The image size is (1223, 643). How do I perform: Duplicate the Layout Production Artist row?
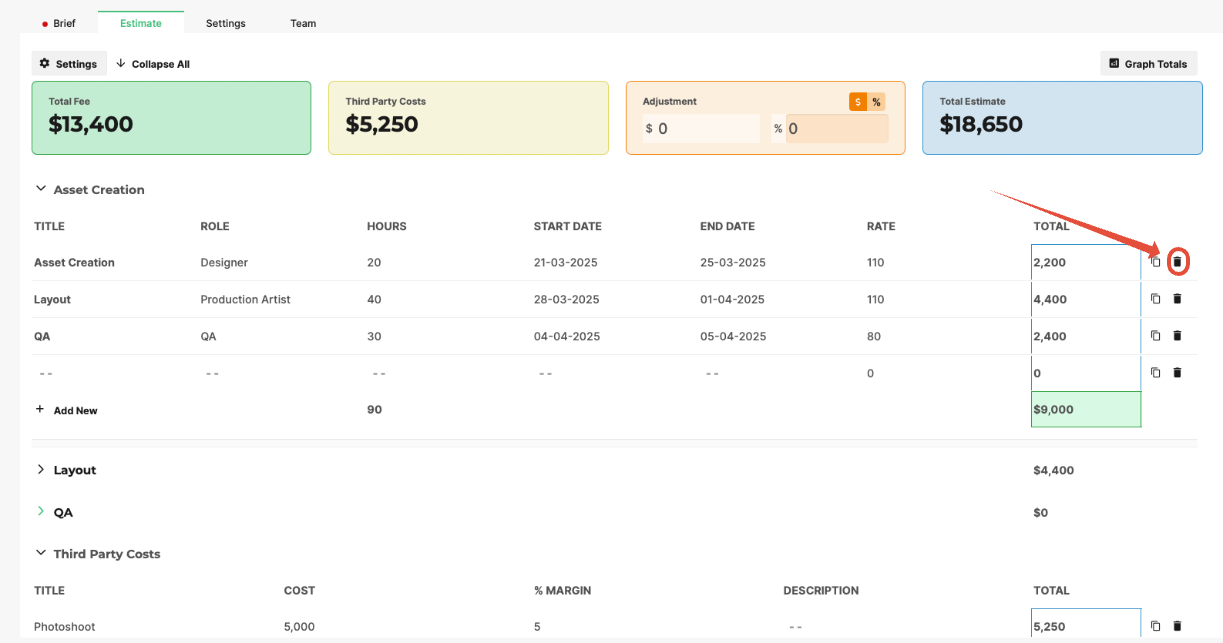1155,298
